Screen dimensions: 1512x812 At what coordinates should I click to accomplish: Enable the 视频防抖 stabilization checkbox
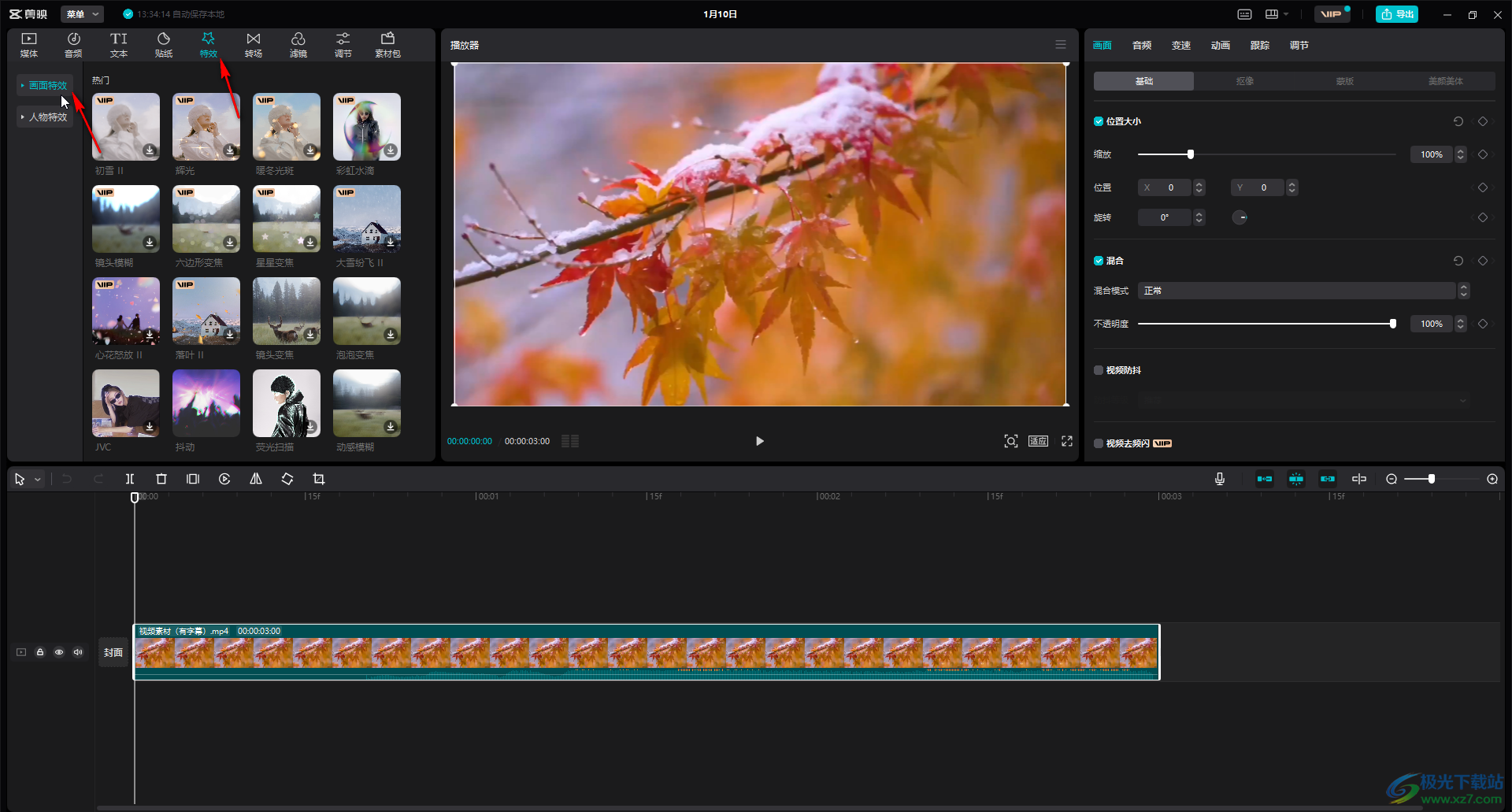point(1099,370)
